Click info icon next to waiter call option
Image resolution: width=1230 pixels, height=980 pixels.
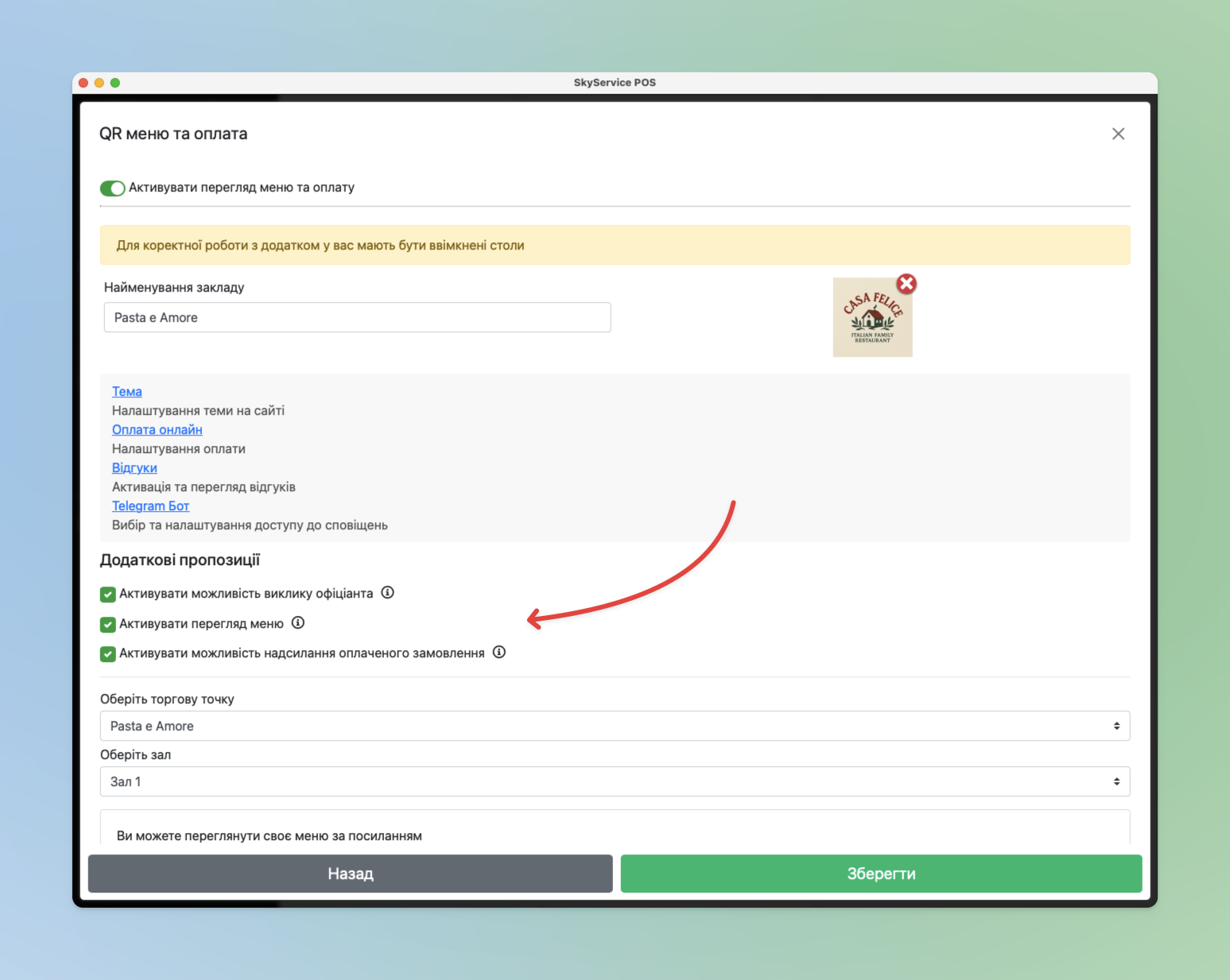pos(387,593)
